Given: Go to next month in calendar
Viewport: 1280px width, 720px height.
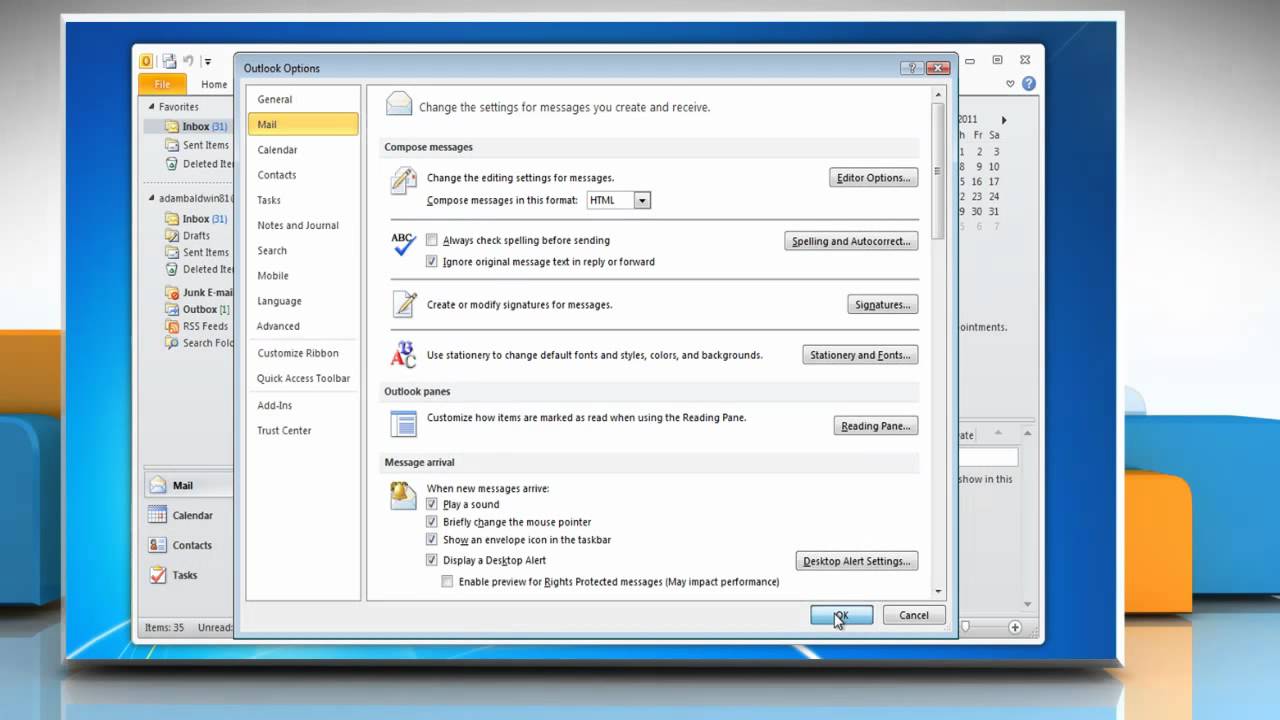Looking at the screenshot, I should 1004,120.
